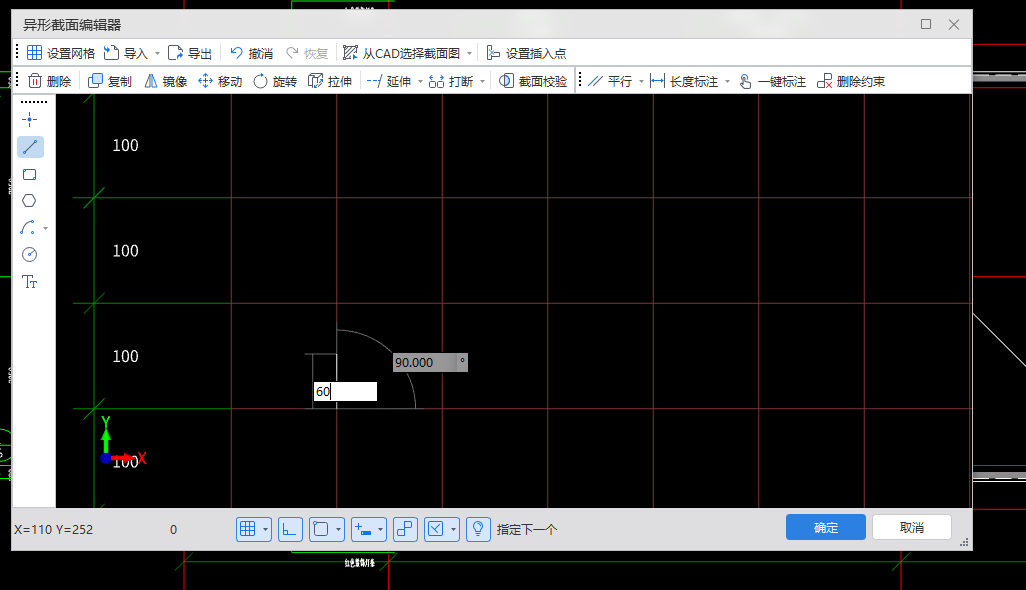Select the 长度标注 length dimension tool
This screenshot has height=590, width=1026.
pos(684,81)
